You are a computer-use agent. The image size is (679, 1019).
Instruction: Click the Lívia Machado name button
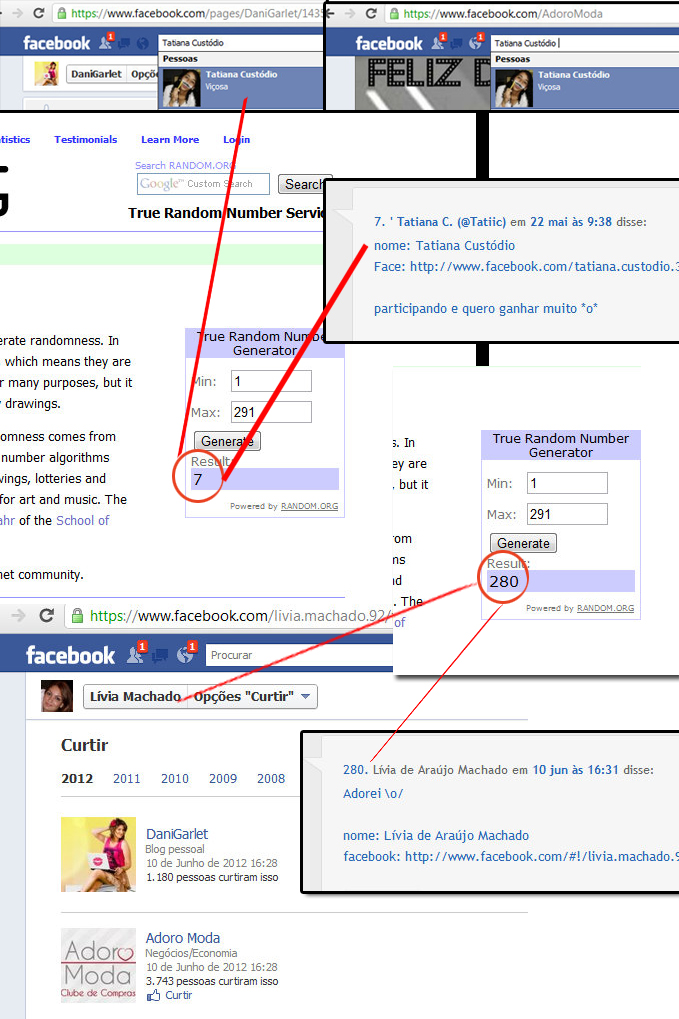point(135,697)
